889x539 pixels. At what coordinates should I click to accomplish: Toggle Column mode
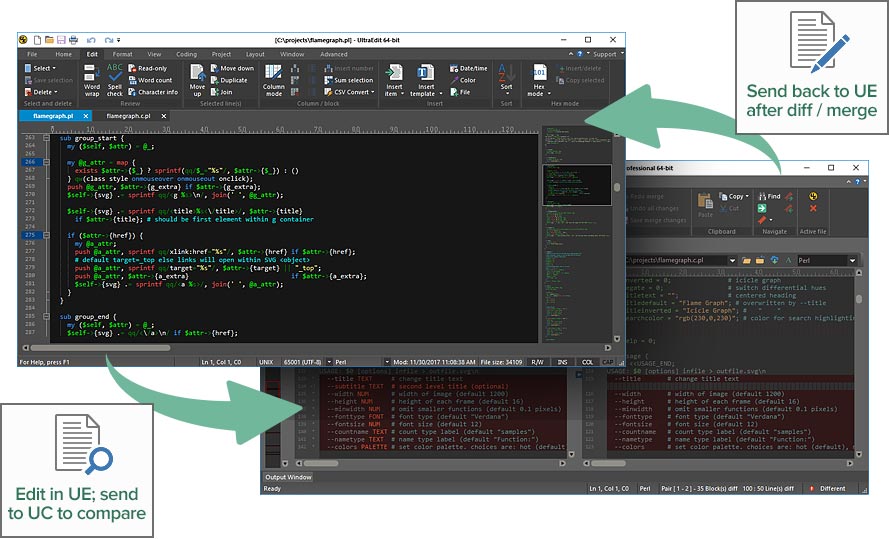pyautogui.click(x=273, y=80)
